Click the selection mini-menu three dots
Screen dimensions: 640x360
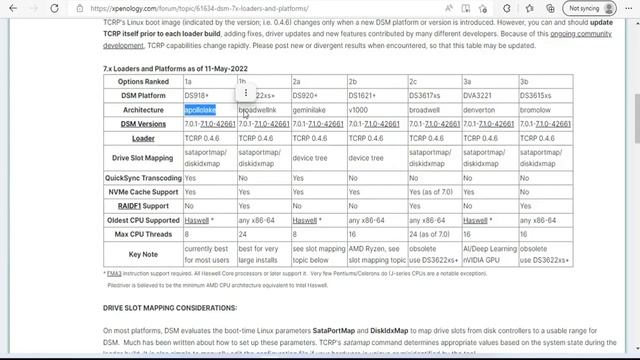point(246,93)
